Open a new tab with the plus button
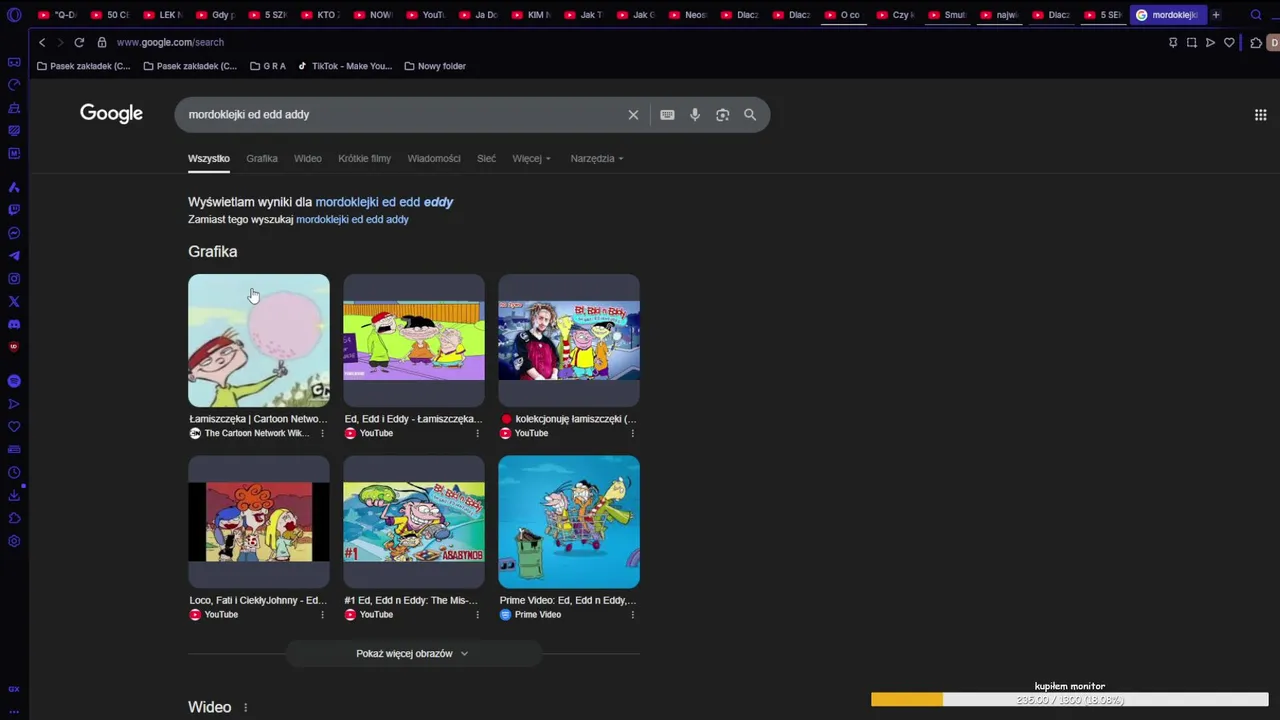Image resolution: width=1280 pixels, height=720 pixels. [1216, 15]
